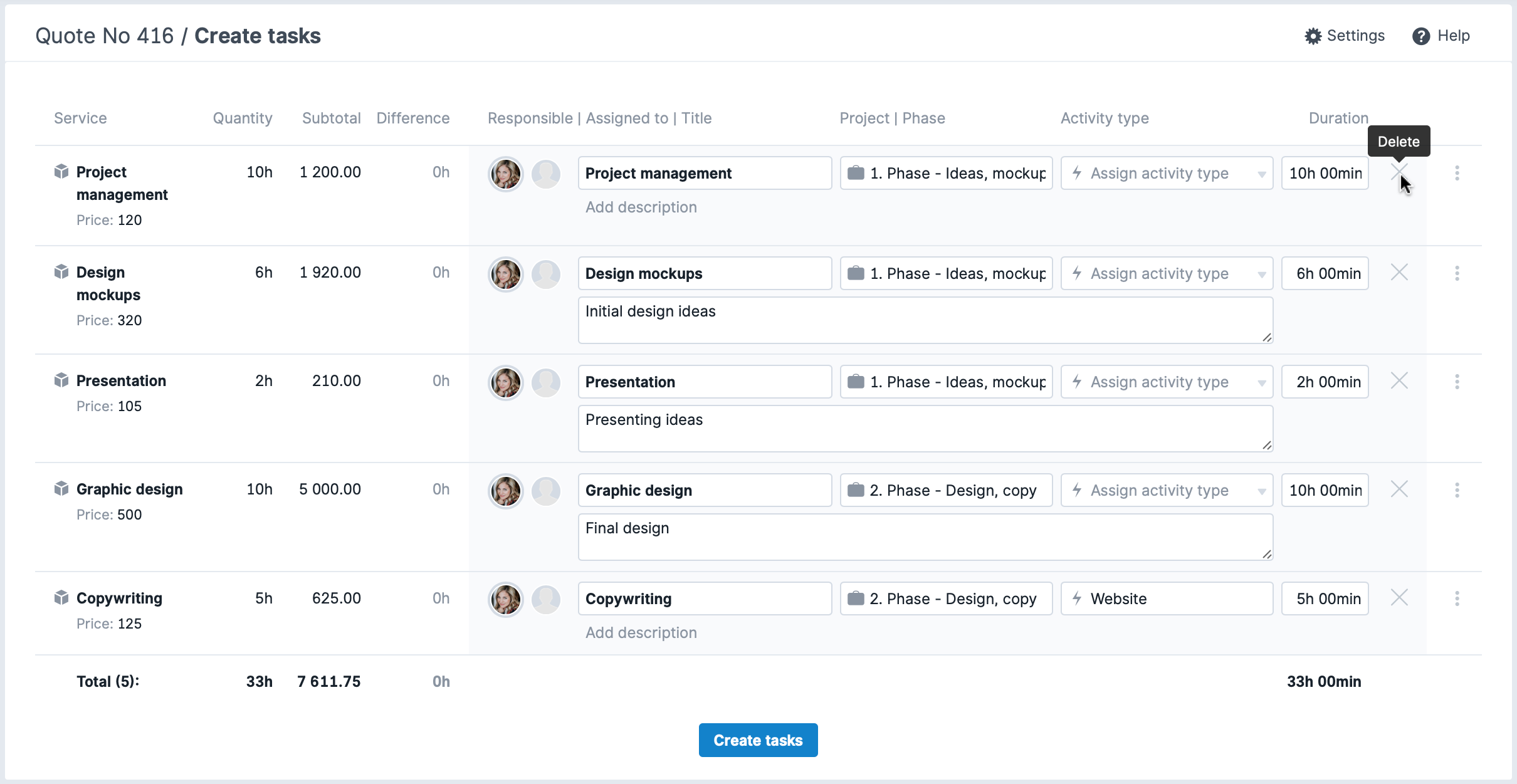Click the Create tasks button

pyautogui.click(x=758, y=740)
